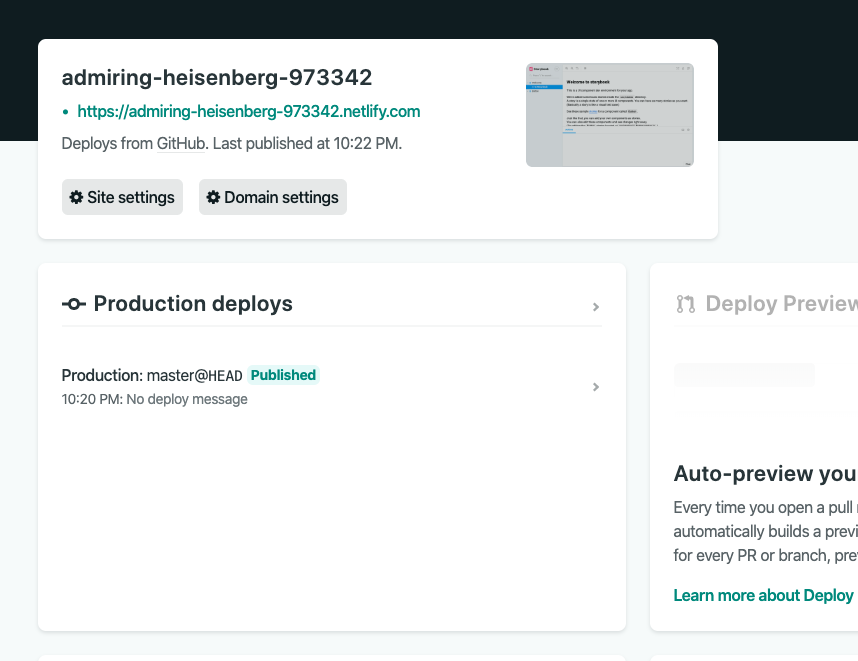The width and height of the screenshot is (858, 661).
Task: Click the Deploy Previews heading
Action: tap(780, 304)
